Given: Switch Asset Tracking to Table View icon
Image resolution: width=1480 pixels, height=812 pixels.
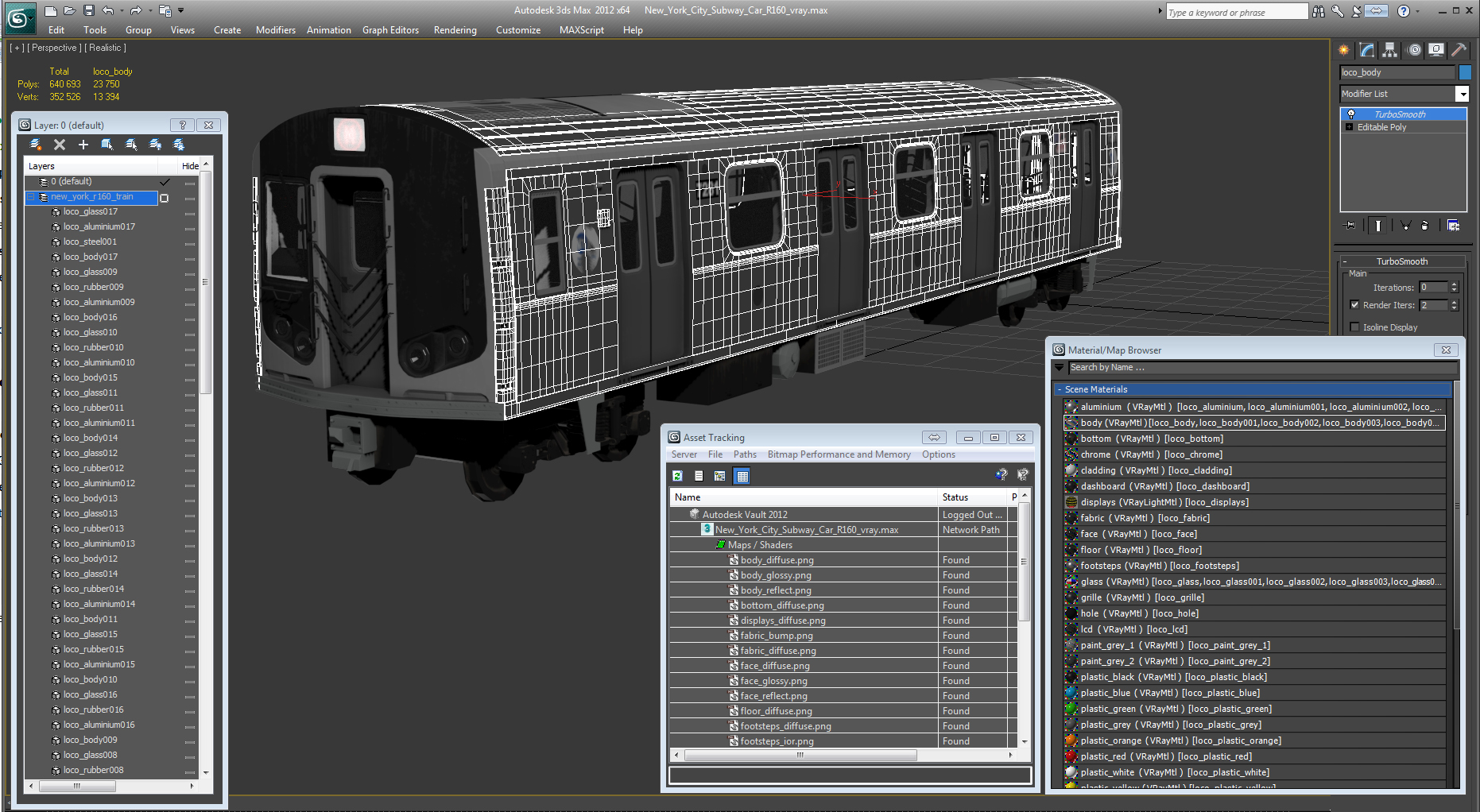Looking at the screenshot, I should (x=742, y=476).
